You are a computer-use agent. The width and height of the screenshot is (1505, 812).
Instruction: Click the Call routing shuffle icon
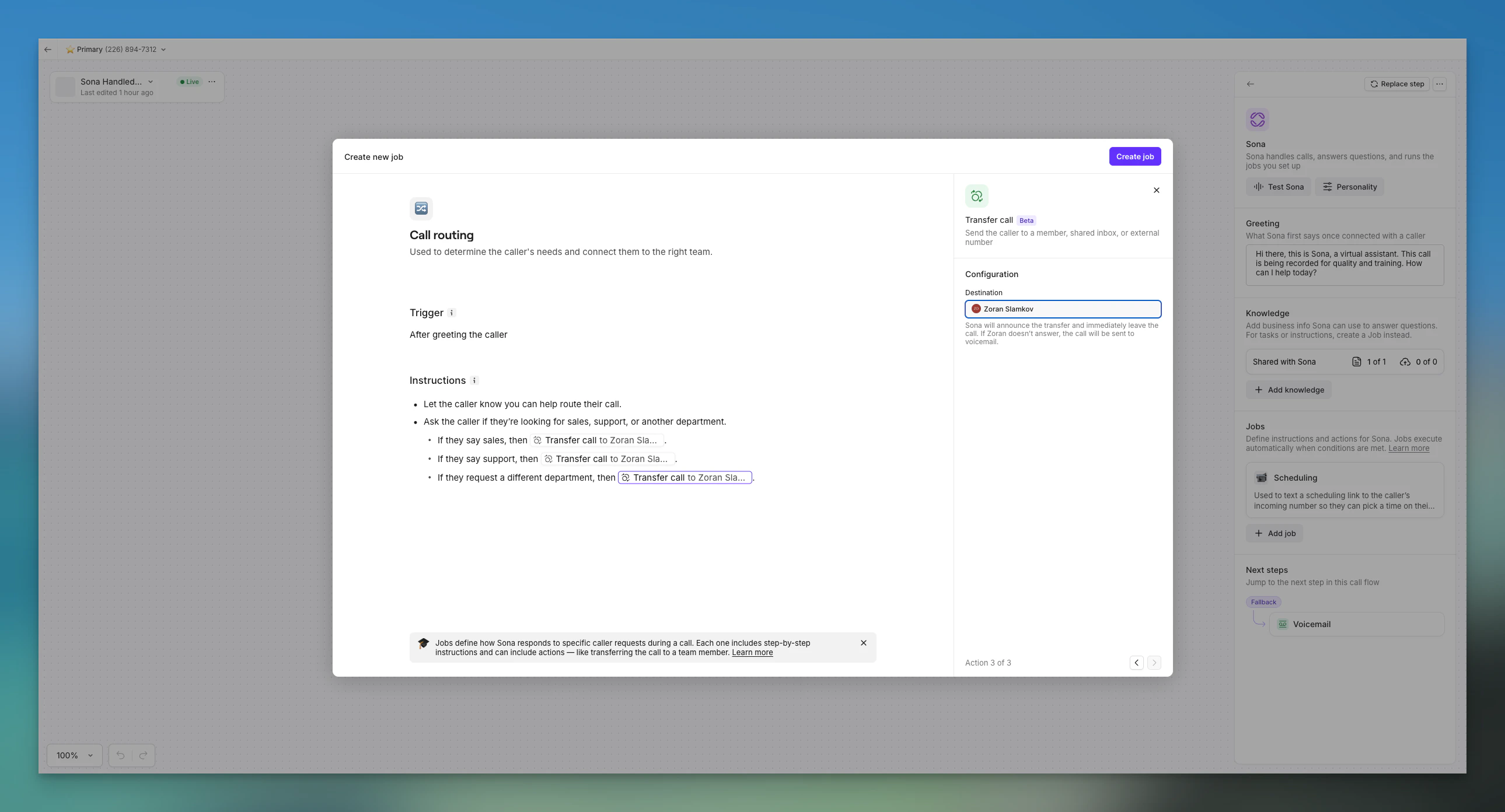pyautogui.click(x=421, y=209)
